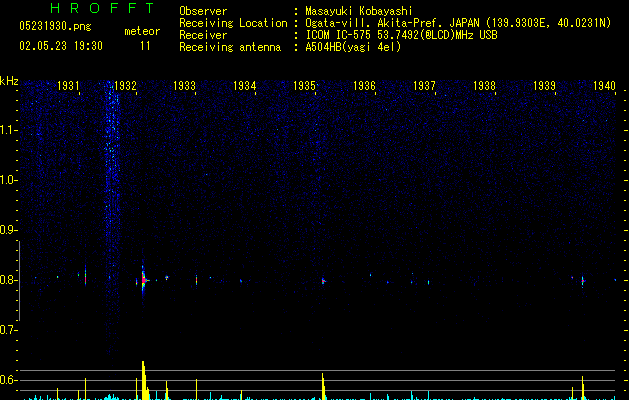The width and height of the screenshot is (629, 400).
Task: Click the 1935 time marker
Action: pos(304,86)
